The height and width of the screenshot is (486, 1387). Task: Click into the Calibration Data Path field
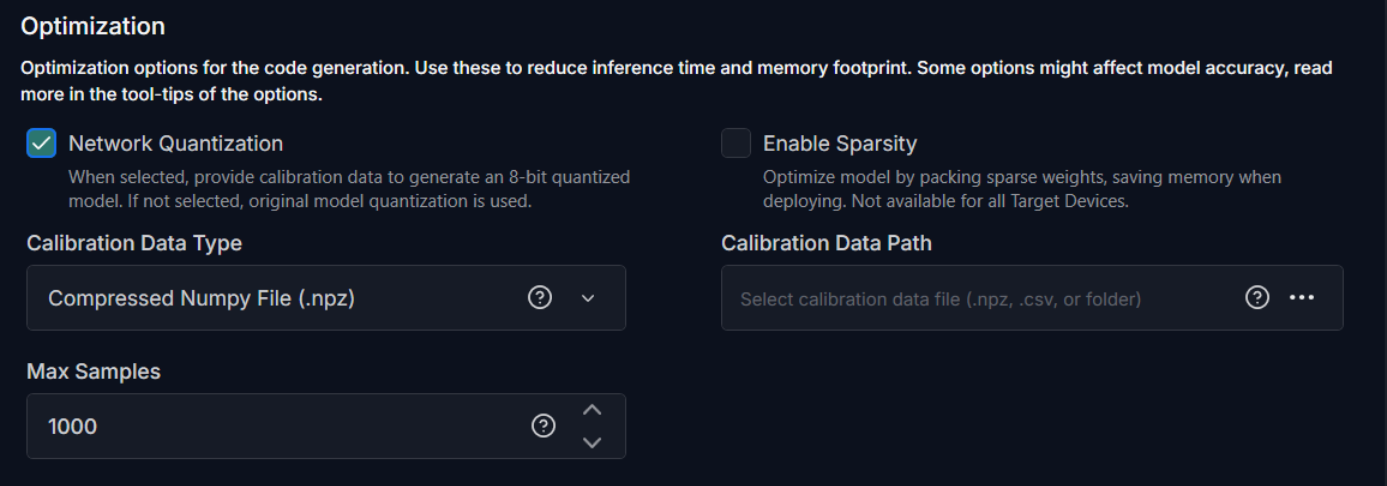coord(1032,298)
